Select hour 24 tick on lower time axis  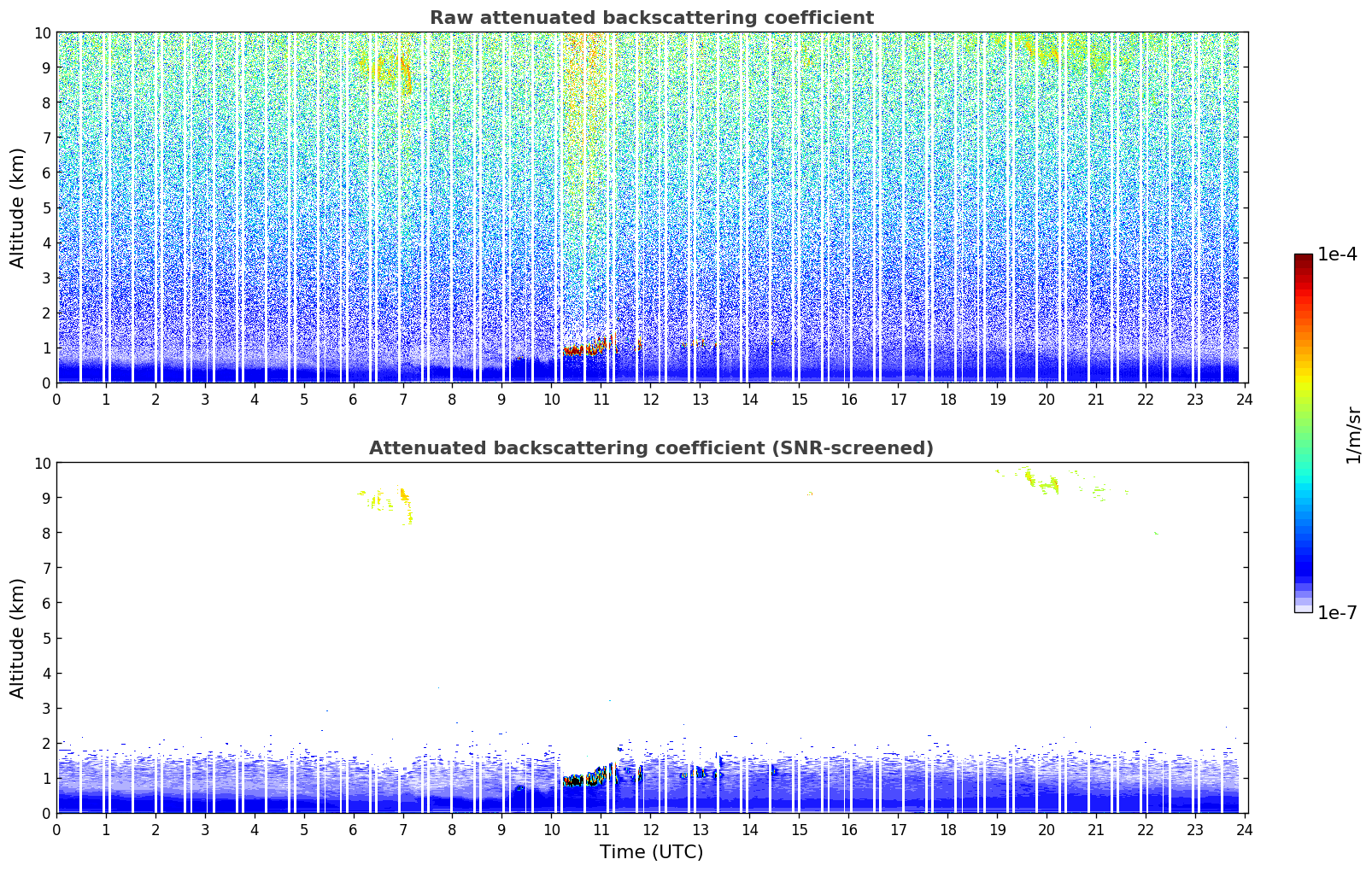tap(1245, 830)
